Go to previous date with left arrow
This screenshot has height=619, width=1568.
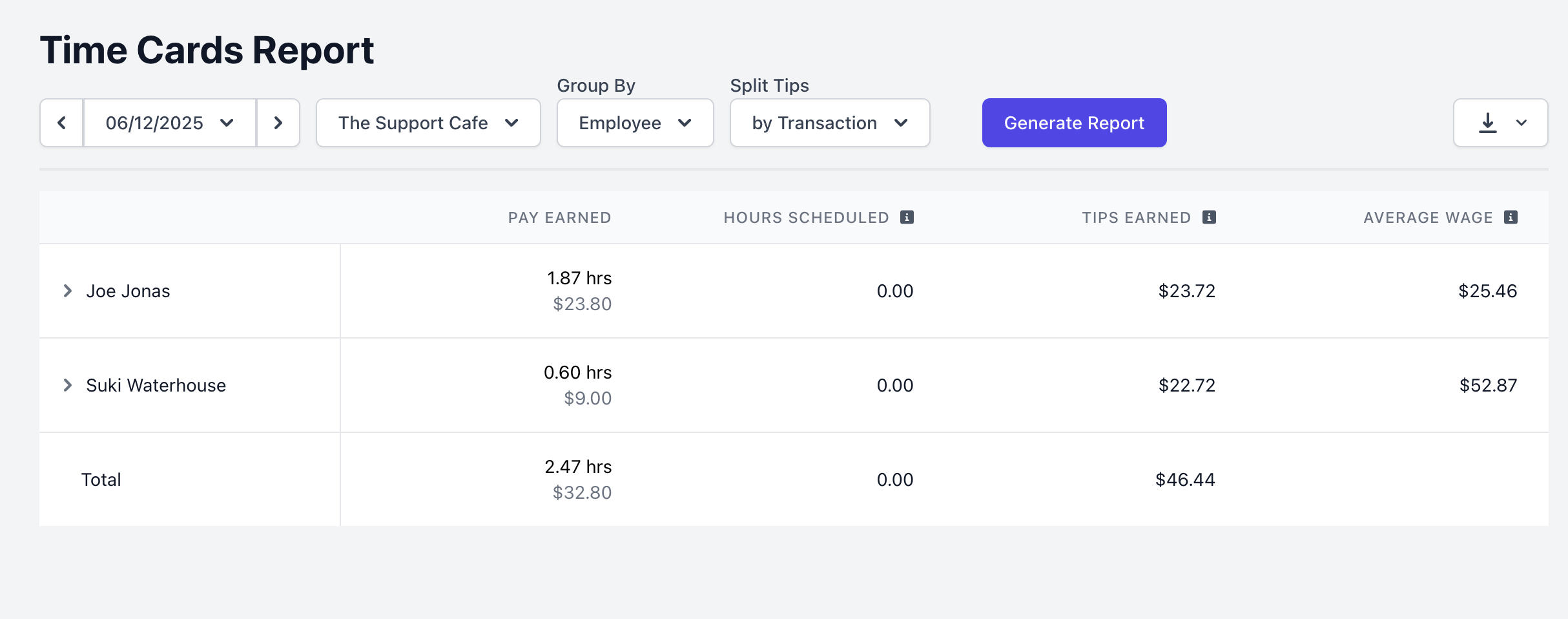62,123
